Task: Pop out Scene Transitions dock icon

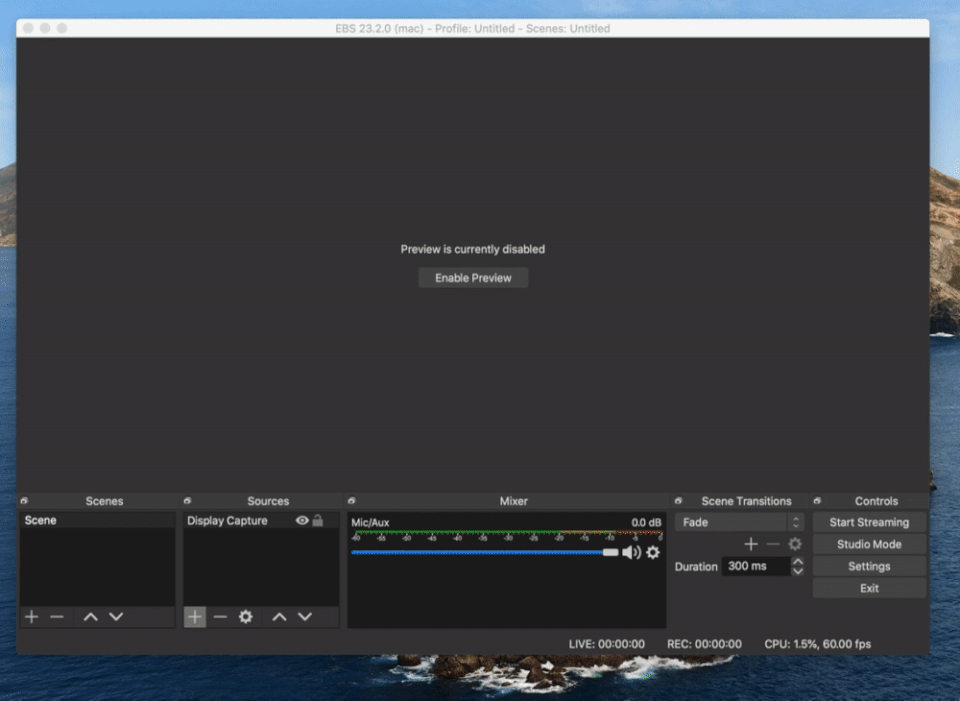Action: coord(678,501)
